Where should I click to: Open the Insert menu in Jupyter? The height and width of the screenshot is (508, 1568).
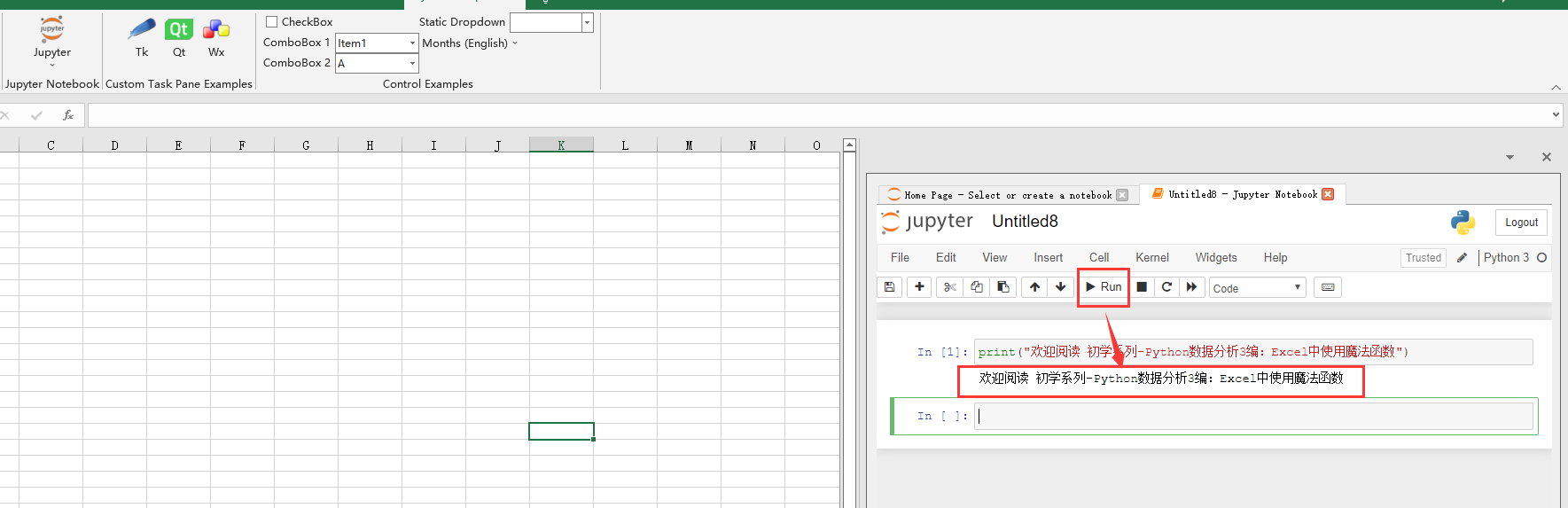(1048, 258)
